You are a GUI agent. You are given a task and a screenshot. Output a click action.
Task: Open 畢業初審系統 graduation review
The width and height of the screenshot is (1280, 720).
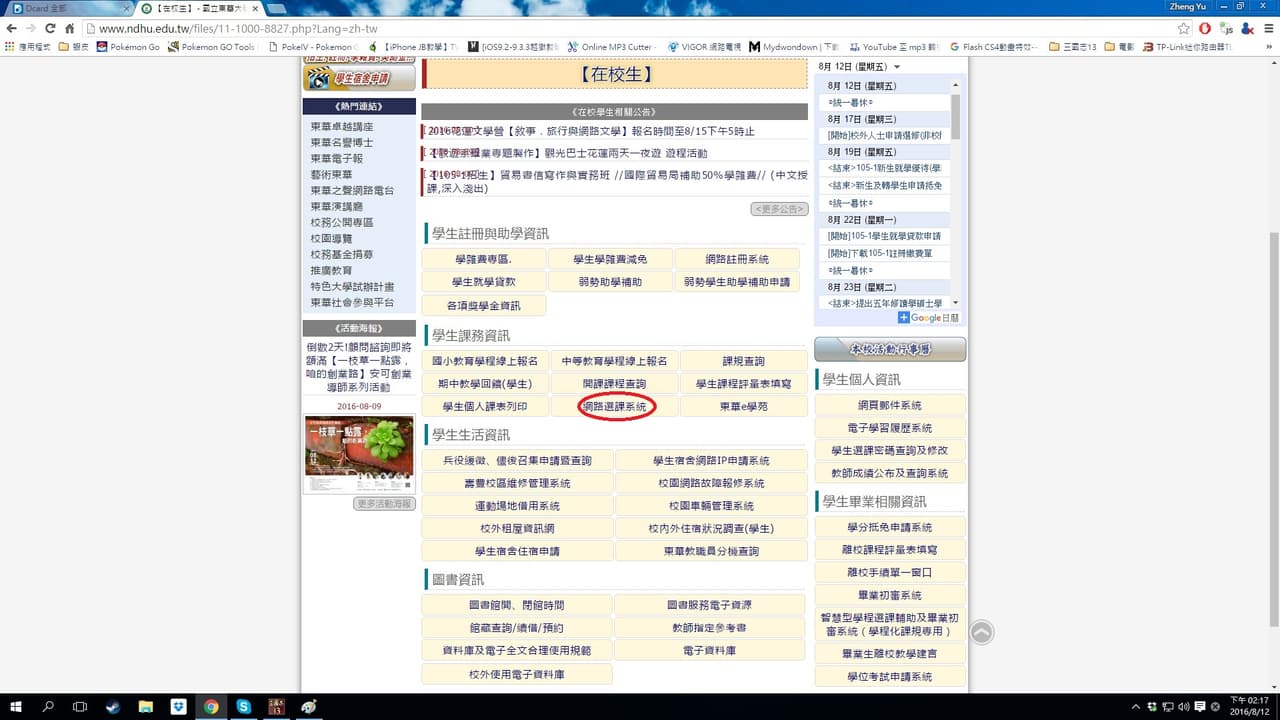point(890,595)
